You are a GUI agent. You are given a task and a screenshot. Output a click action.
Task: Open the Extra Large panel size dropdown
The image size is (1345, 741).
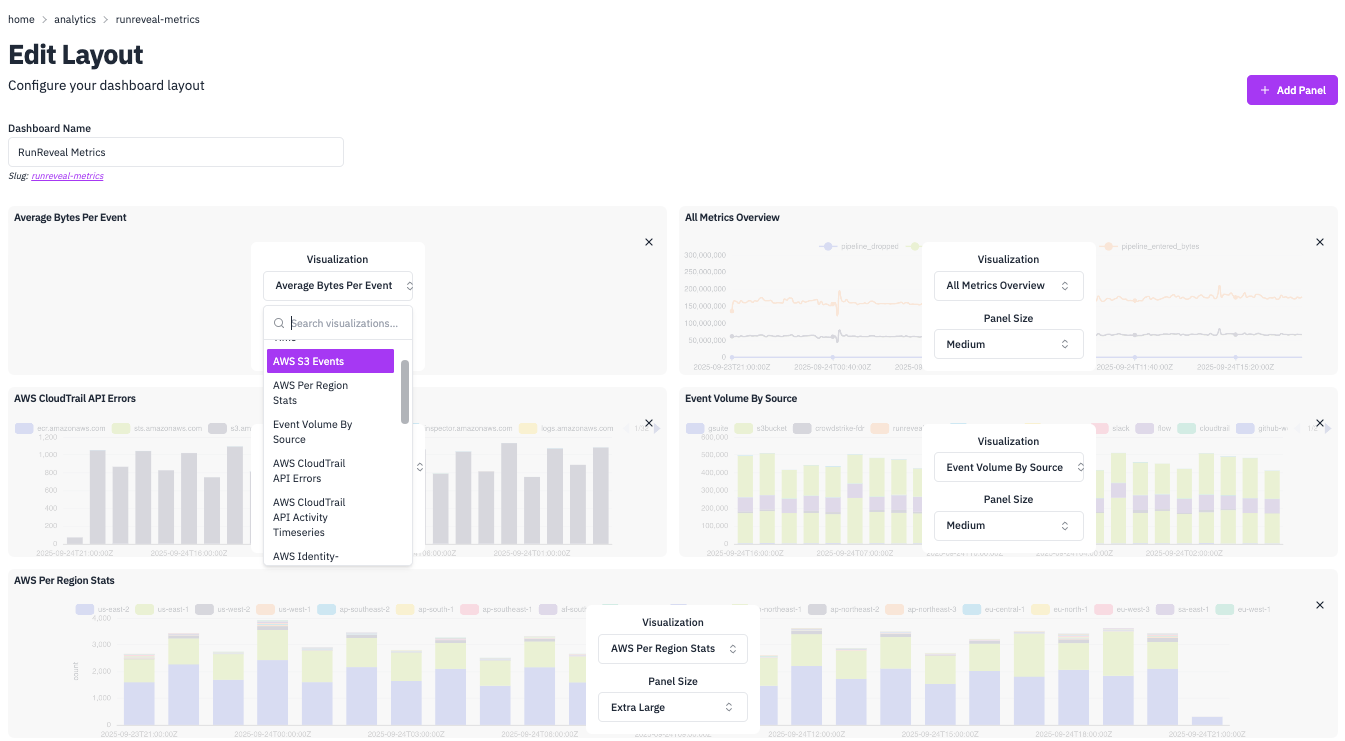672,707
